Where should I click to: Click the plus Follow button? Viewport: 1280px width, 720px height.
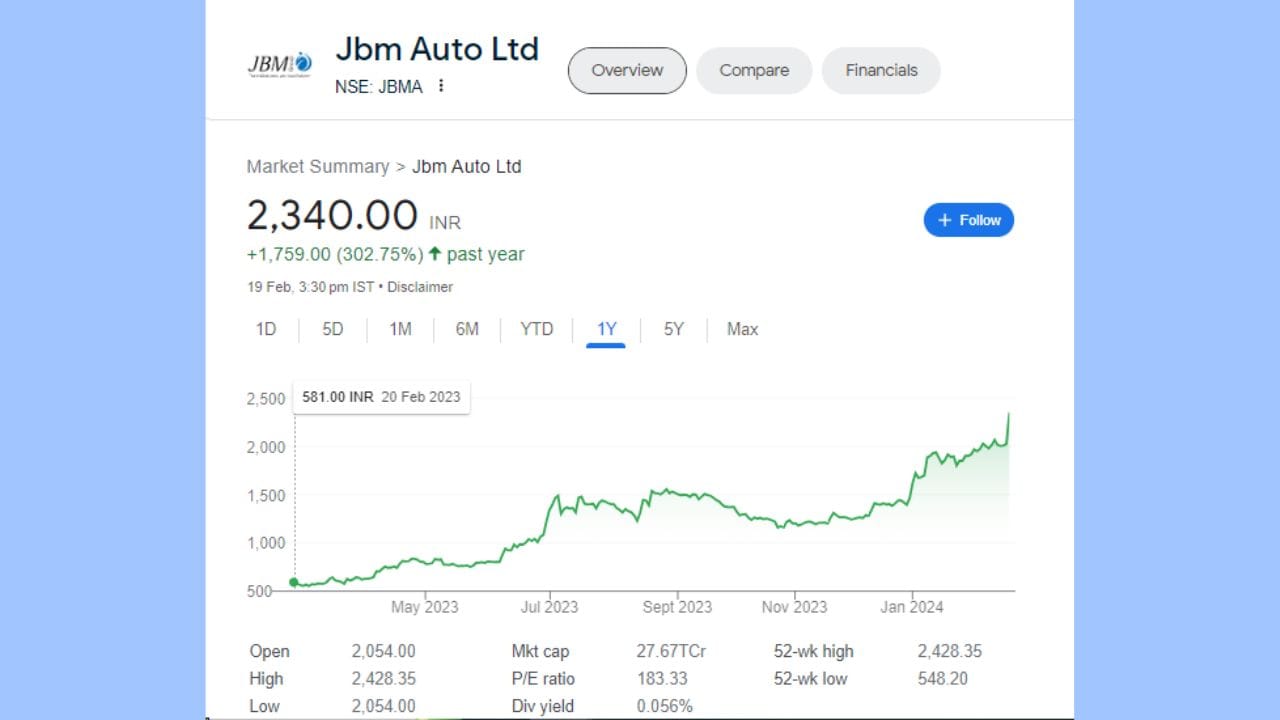point(968,220)
